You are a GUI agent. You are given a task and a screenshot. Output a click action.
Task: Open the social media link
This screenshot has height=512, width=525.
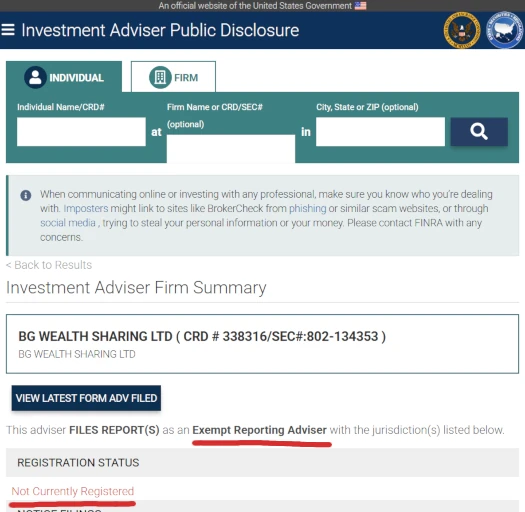pyautogui.click(x=68, y=223)
